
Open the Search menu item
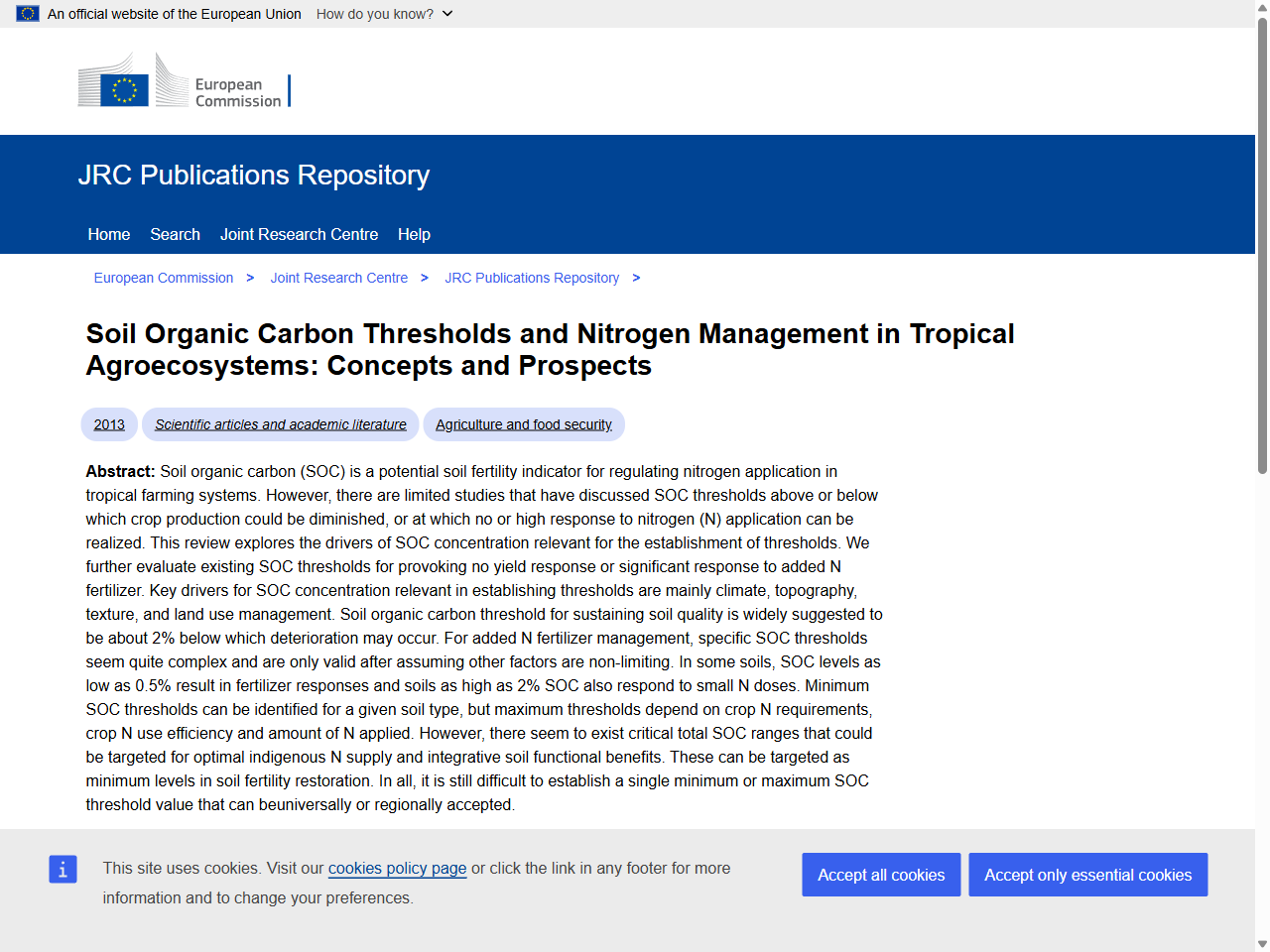[175, 234]
